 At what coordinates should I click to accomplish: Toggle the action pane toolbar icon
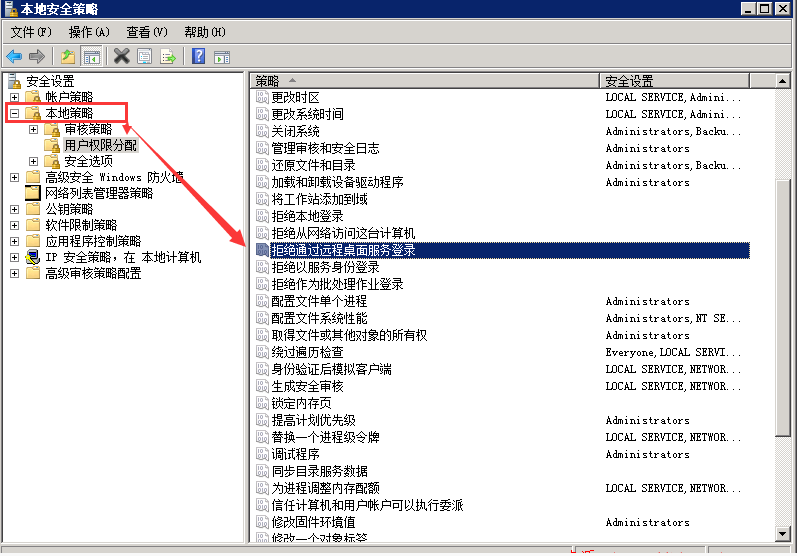[x=222, y=56]
